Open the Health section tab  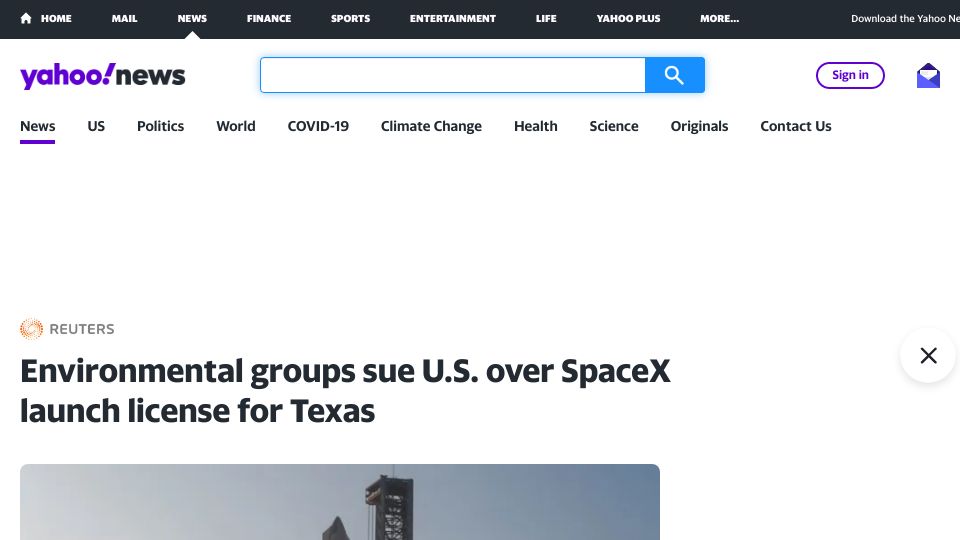(x=536, y=126)
